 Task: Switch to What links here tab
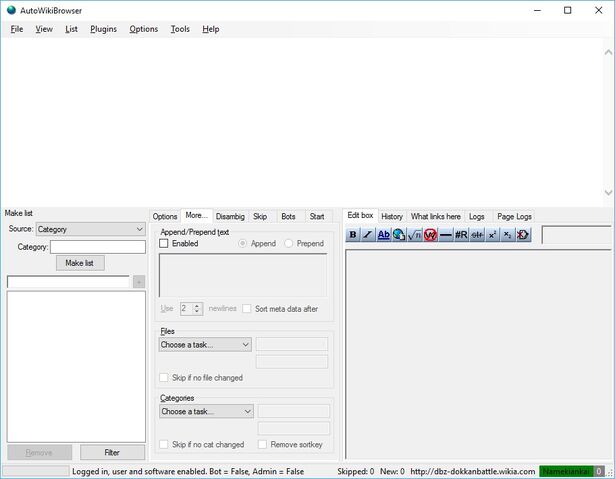436,216
